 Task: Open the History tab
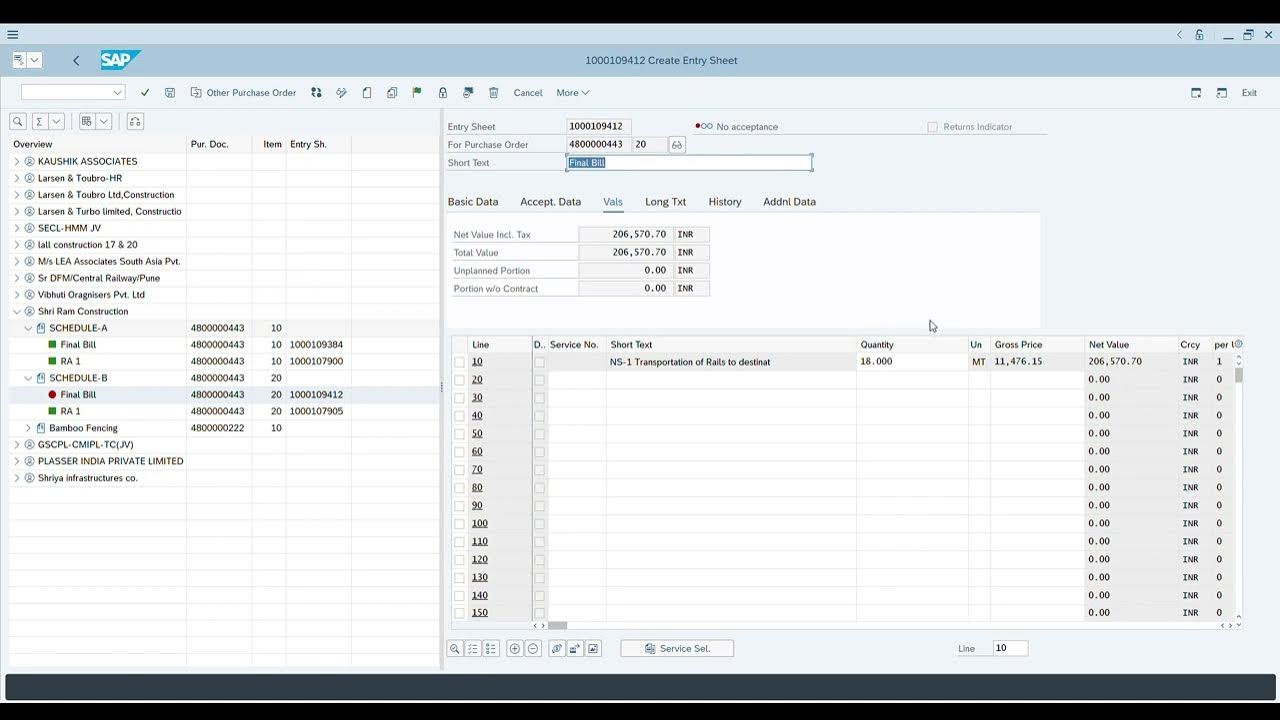pyautogui.click(x=725, y=202)
